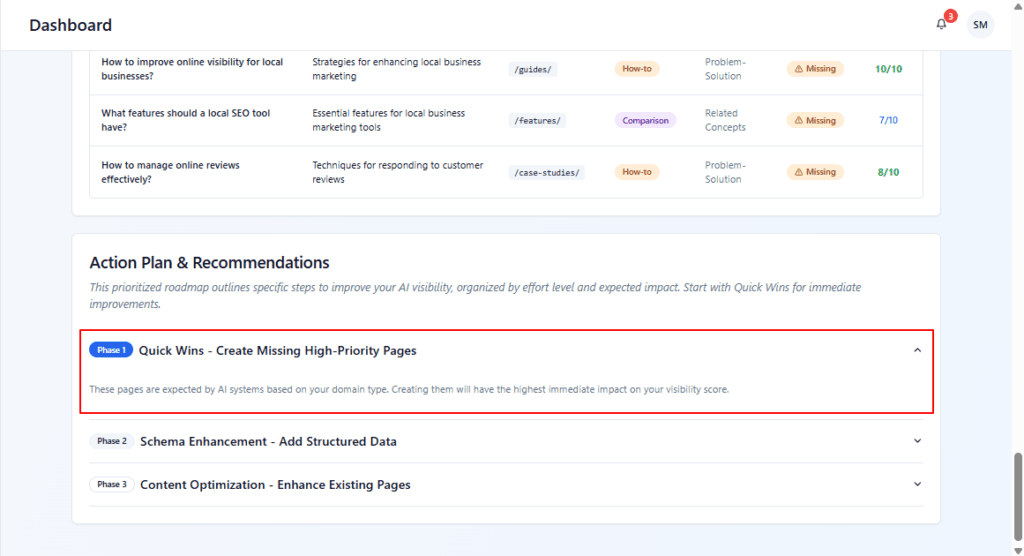Open the notifications bell icon
Screen dimensions: 1024x556
[941, 24]
